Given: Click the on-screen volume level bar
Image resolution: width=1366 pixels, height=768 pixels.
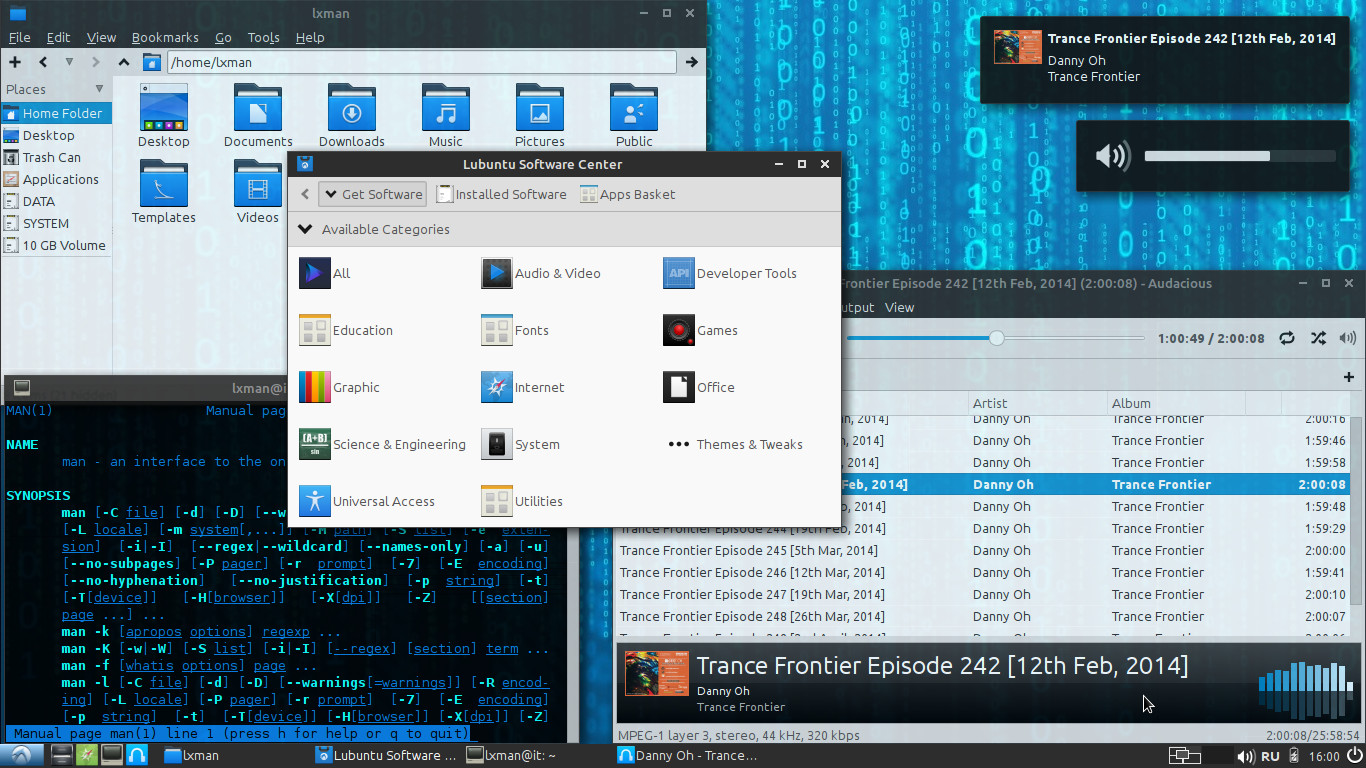Looking at the screenshot, I should click(1240, 156).
